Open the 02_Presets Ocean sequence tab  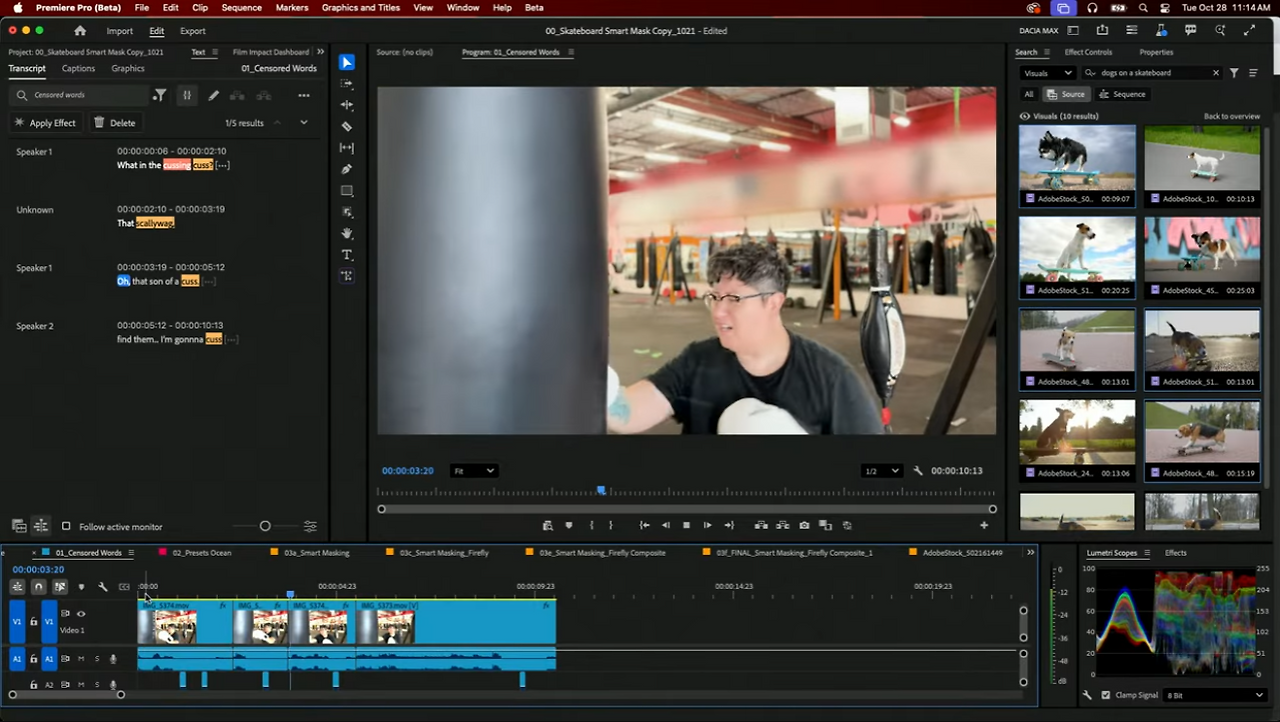202,553
